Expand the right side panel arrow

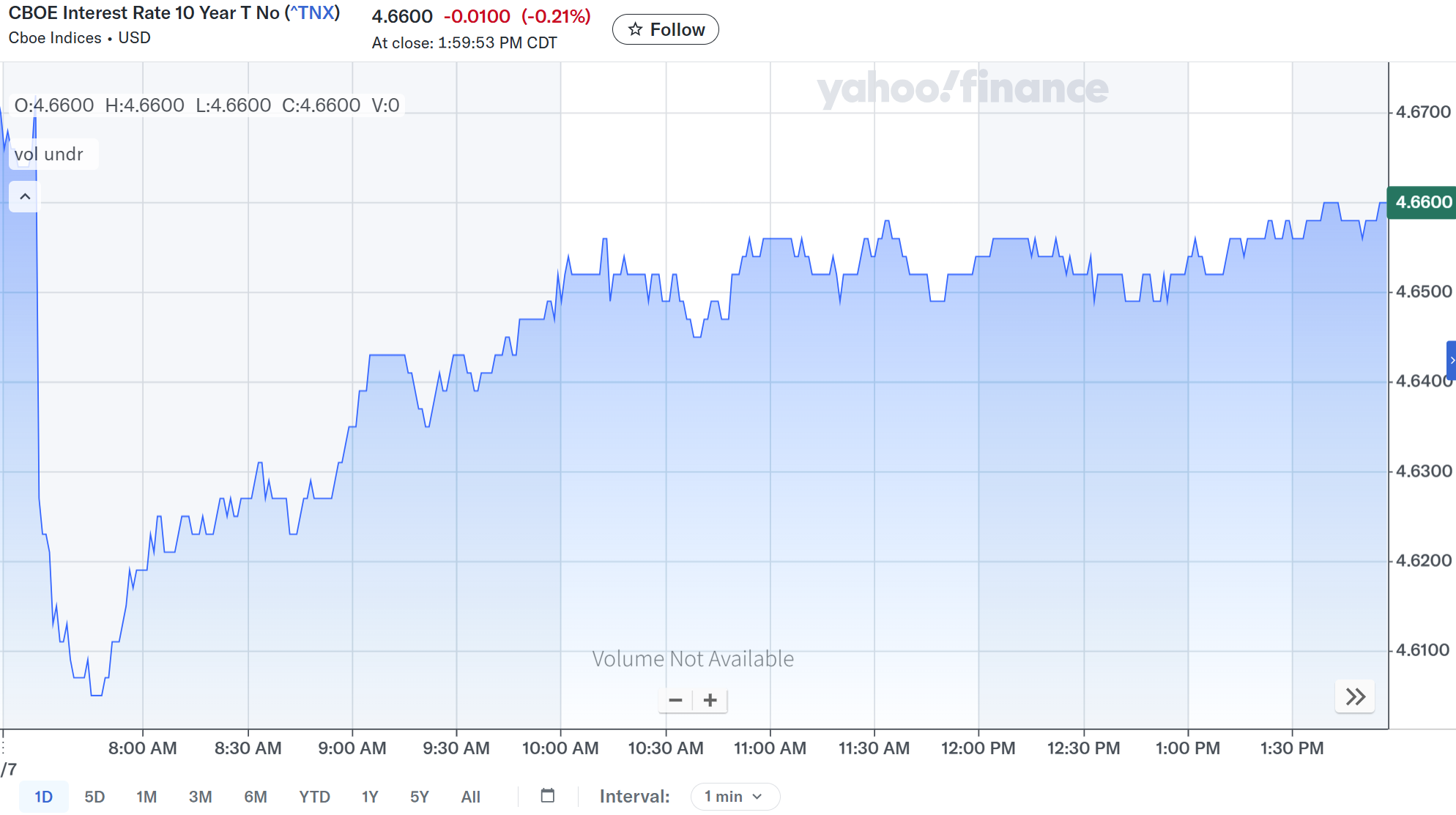pyautogui.click(x=1452, y=360)
